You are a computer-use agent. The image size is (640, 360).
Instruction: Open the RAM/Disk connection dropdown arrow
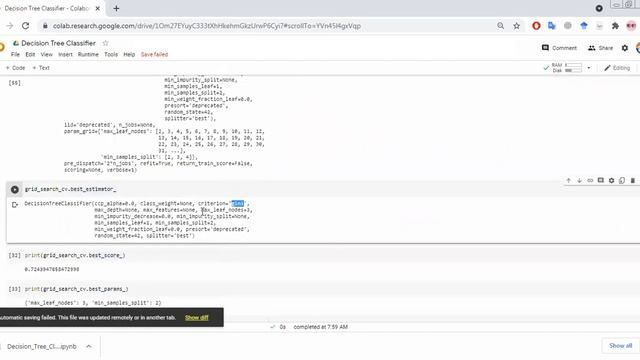pos(589,68)
